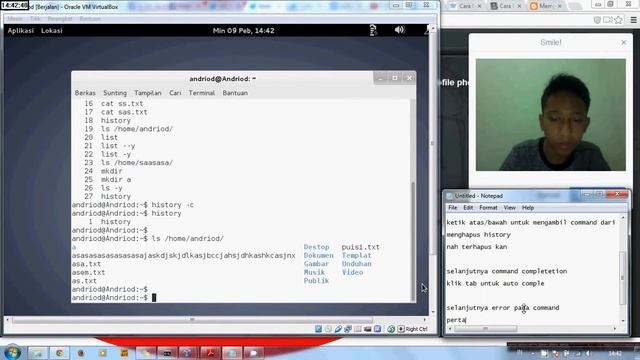Open Adobe Reader from the Windows taskbar
640x360 pixels.
210,353
